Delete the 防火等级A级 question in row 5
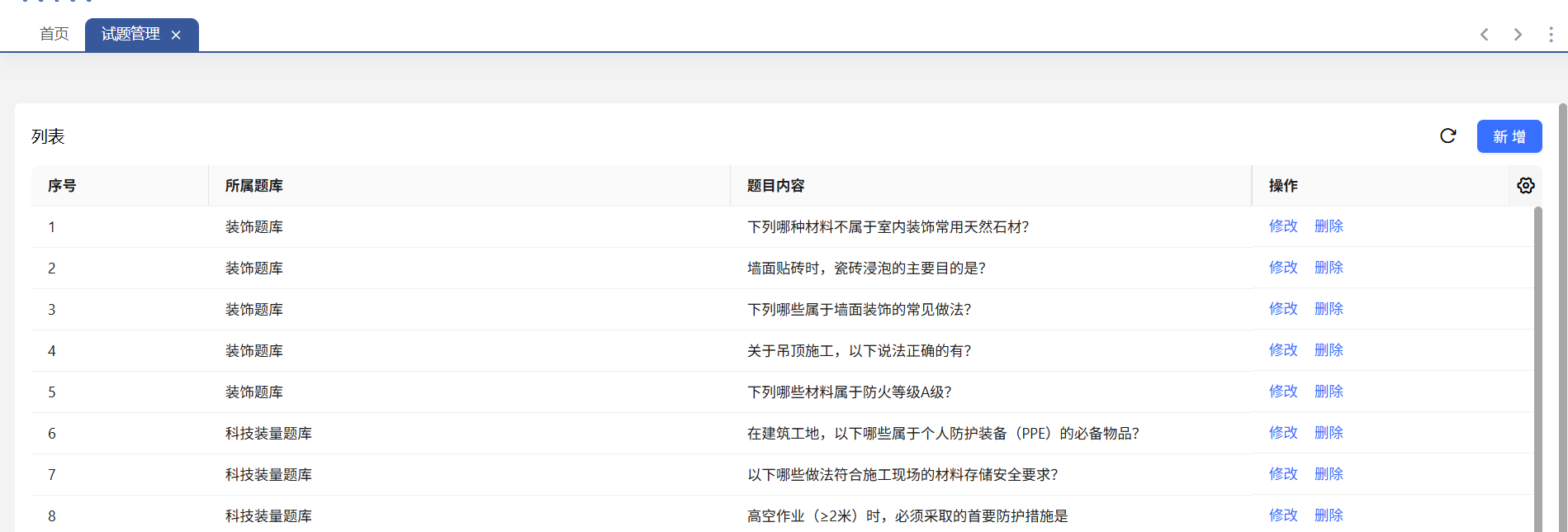This screenshot has height=532, width=1568. 1328,392
